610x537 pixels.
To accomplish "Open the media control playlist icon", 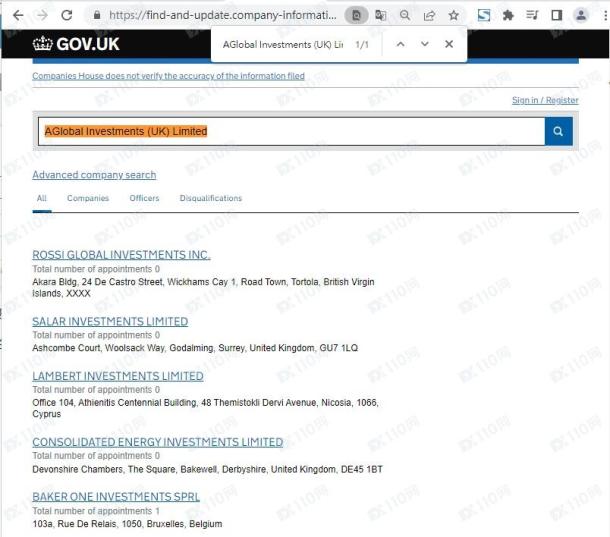I will [532, 16].
